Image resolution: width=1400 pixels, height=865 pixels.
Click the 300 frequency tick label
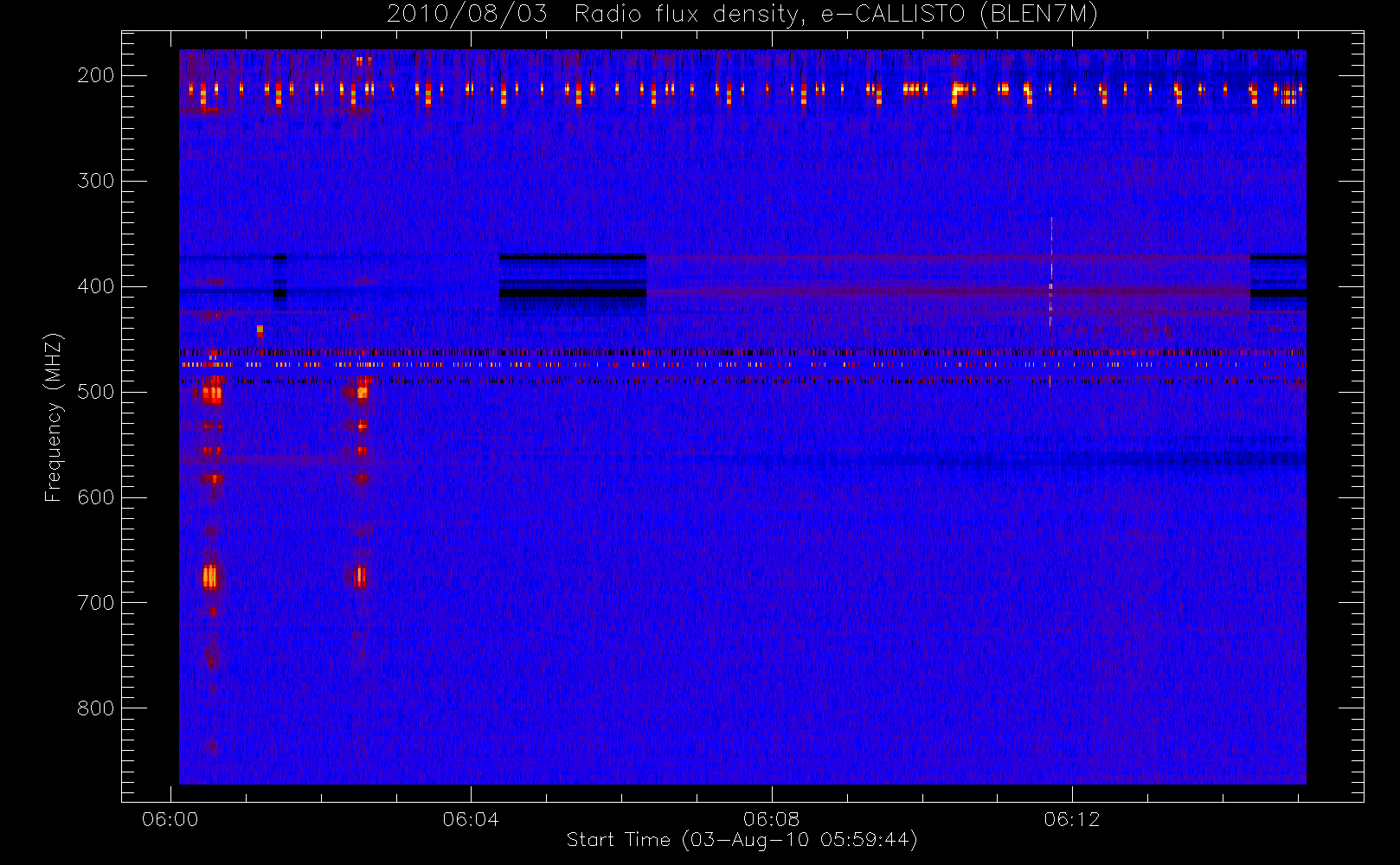click(x=95, y=181)
